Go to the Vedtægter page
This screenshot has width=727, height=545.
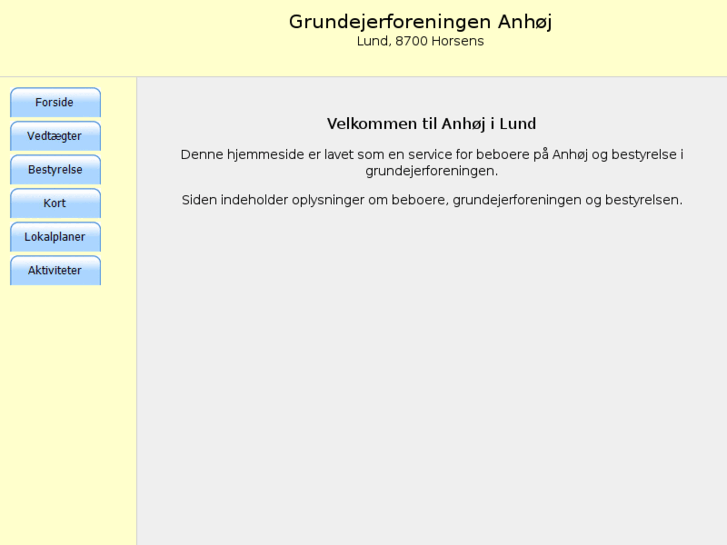[55, 136]
